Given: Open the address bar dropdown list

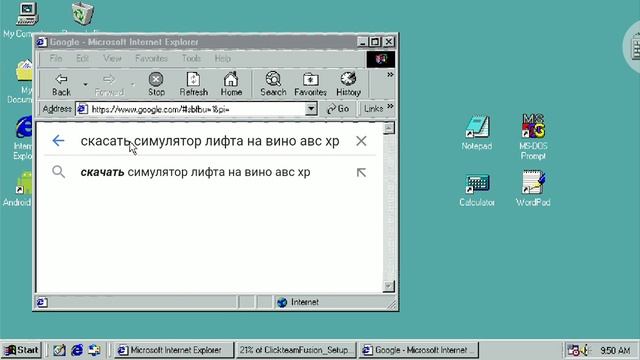Looking at the screenshot, I should [x=311, y=109].
